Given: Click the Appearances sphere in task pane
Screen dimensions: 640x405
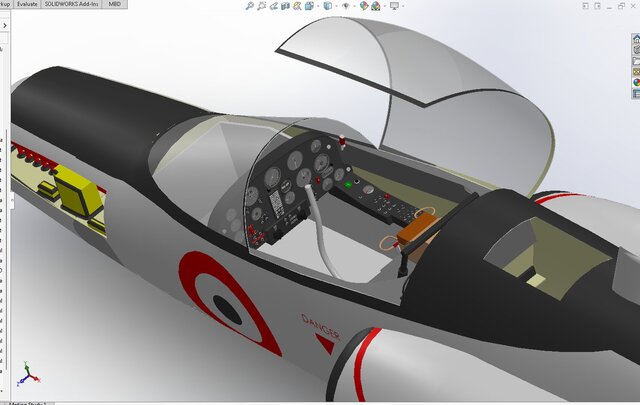Looking at the screenshot, I should 636,82.
